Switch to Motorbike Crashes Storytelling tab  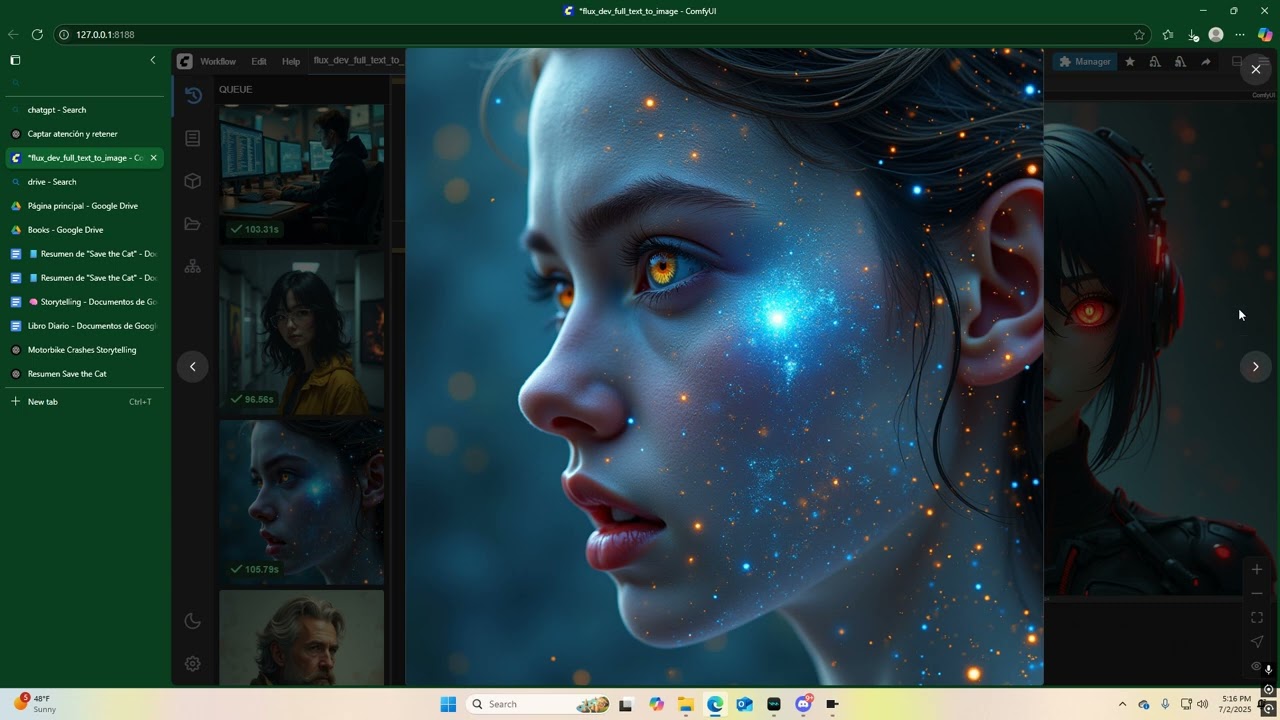84,350
